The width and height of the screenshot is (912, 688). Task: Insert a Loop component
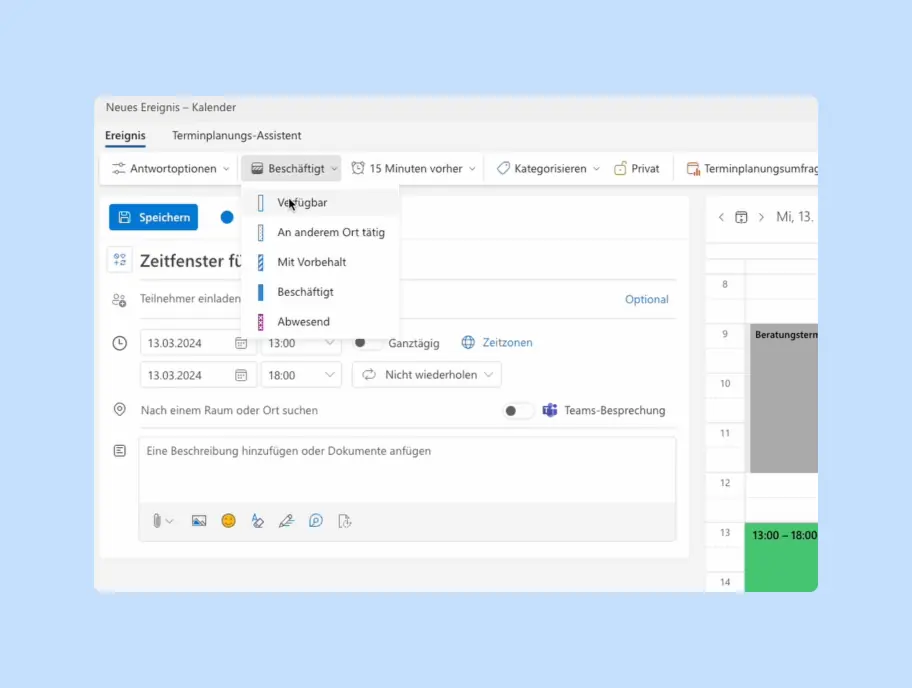point(316,520)
